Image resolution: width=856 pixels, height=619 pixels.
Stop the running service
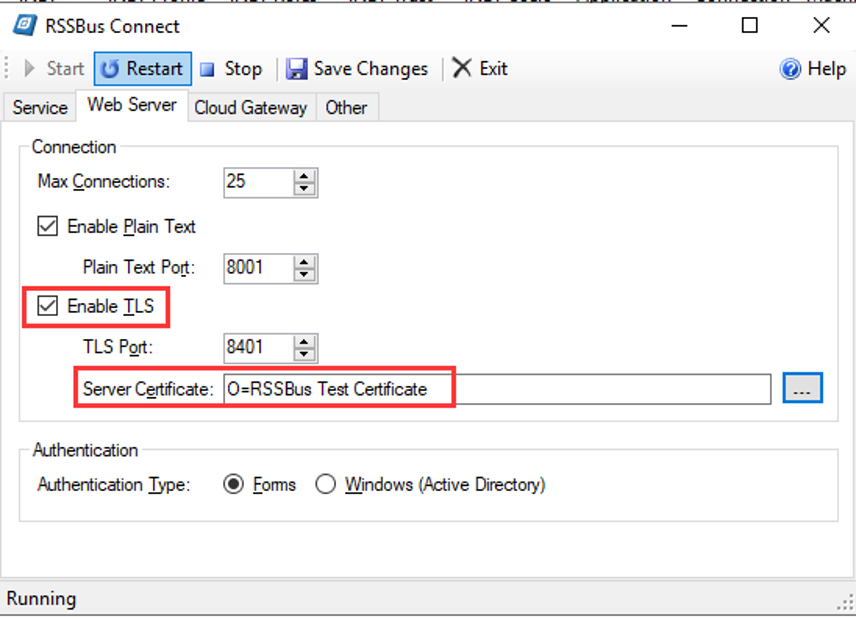pos(231,69)
